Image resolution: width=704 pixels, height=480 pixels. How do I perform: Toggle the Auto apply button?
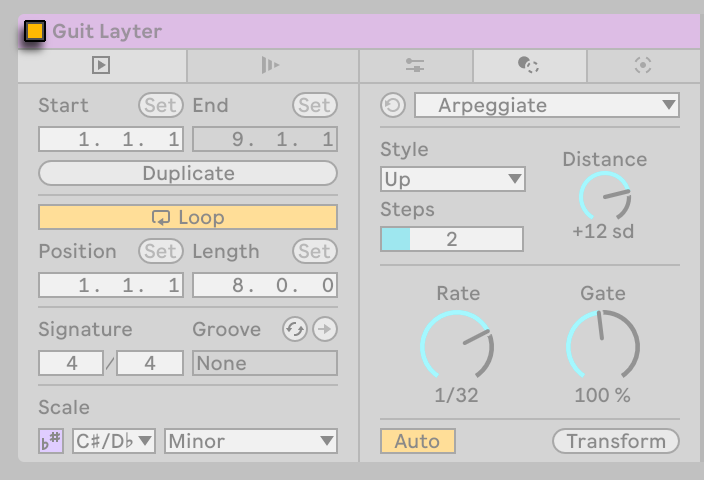(x=418, y=441)
